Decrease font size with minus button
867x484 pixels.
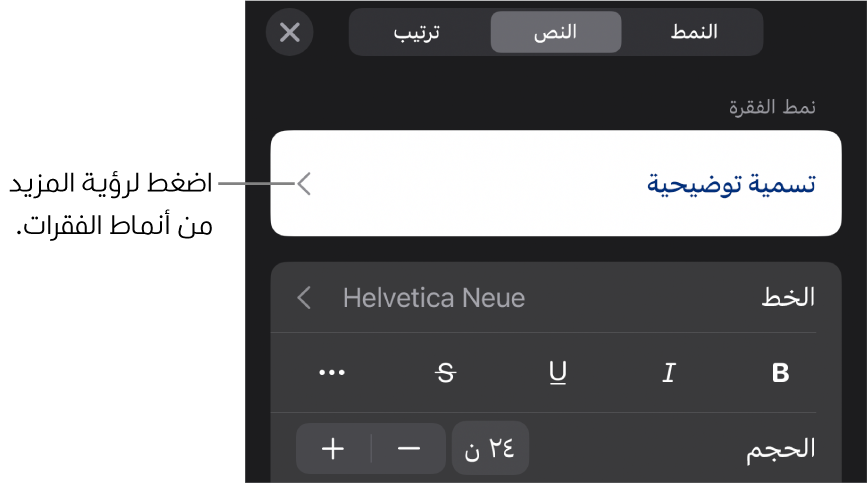409,449
